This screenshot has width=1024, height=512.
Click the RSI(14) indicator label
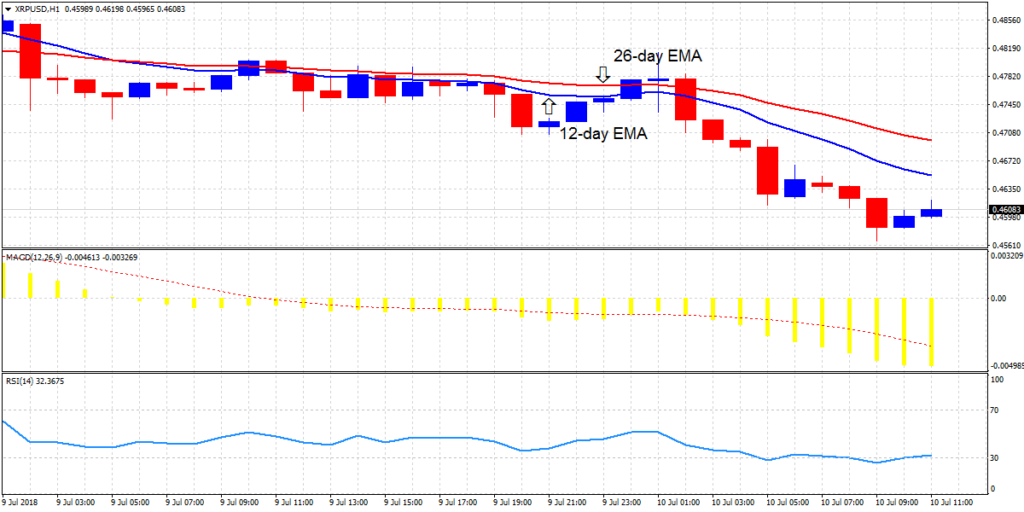point(23,381)
